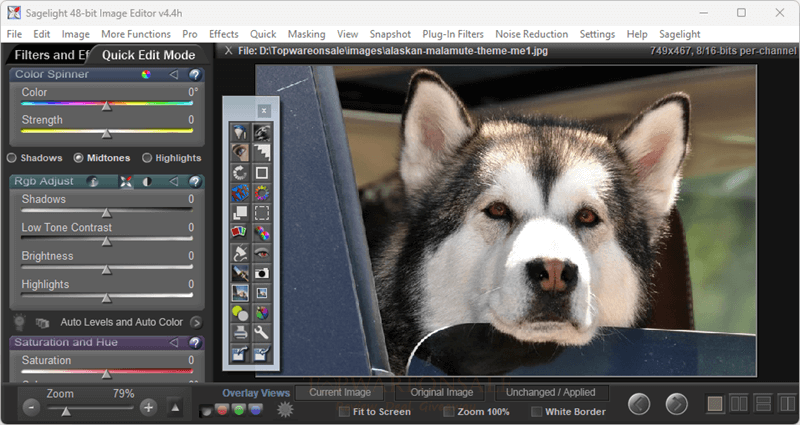
Task: Click the Saturation slider handle
Action: point(107,374)
